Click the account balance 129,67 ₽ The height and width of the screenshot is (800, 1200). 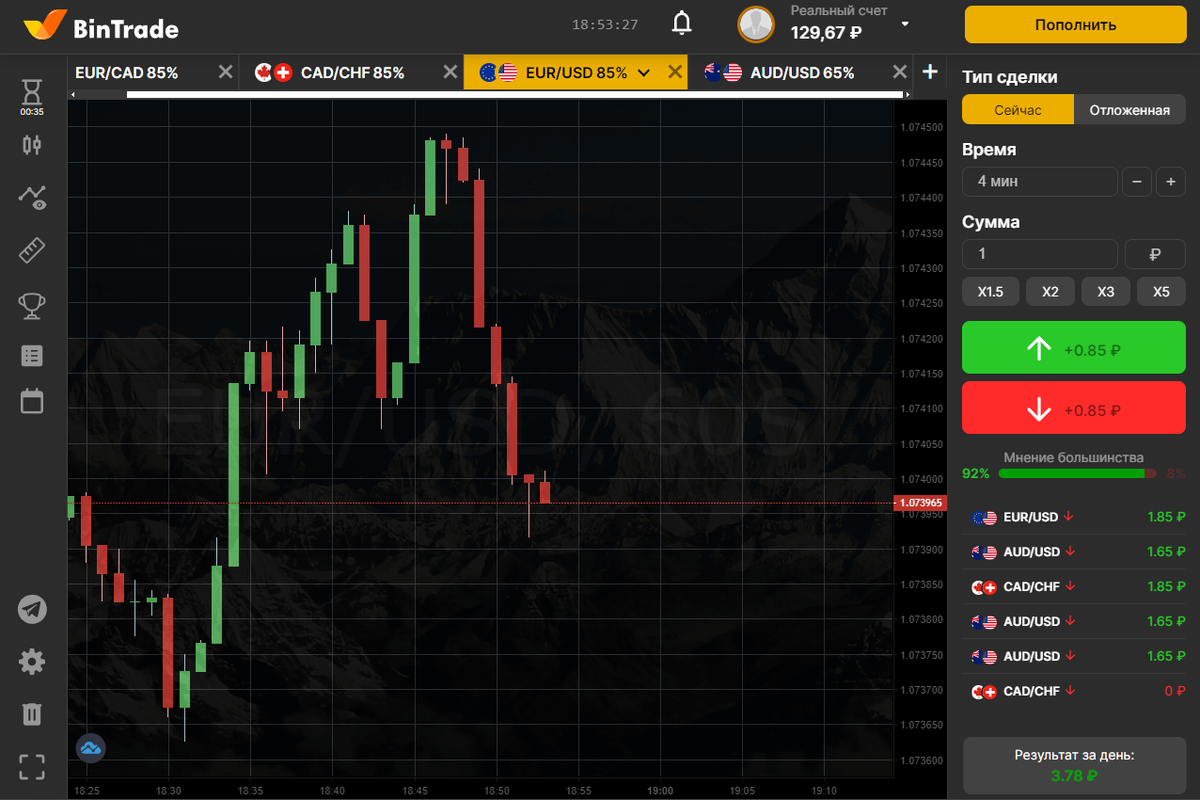tap(826, 32)
